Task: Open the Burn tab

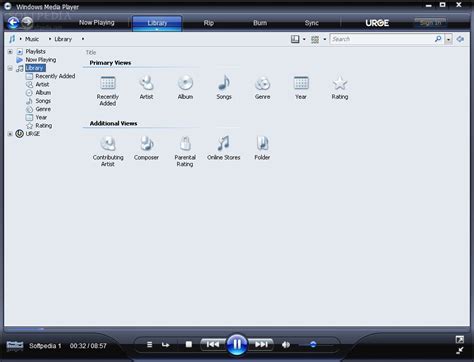Action: point(260,23)
